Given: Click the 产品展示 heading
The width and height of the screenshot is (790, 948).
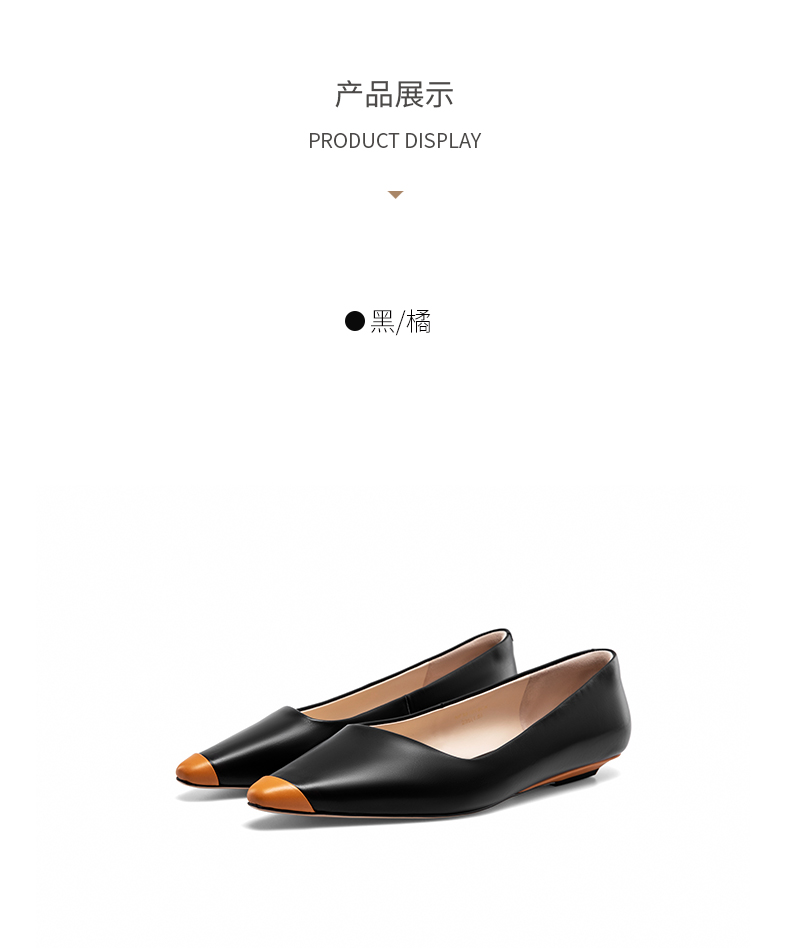Looking at the screenshot, I should pos(395,94).
